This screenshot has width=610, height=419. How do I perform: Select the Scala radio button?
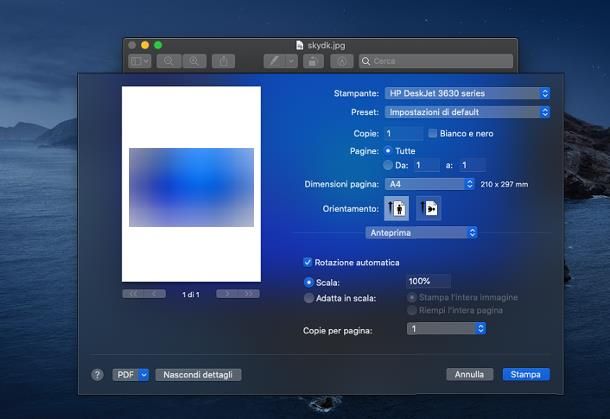coord(309,282)
